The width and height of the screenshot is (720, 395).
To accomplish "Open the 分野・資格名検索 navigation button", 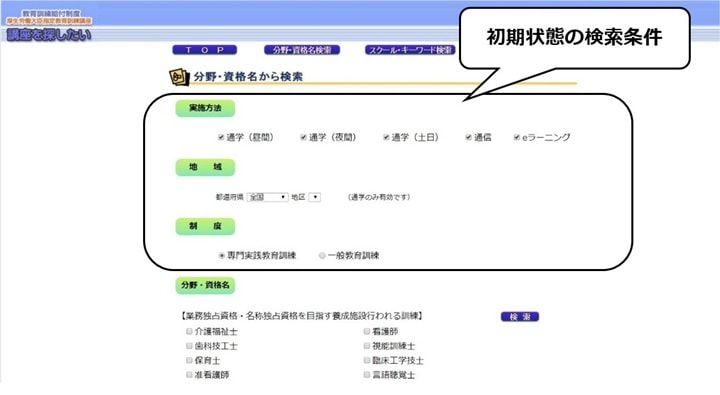I will click(x=302, y=50).
